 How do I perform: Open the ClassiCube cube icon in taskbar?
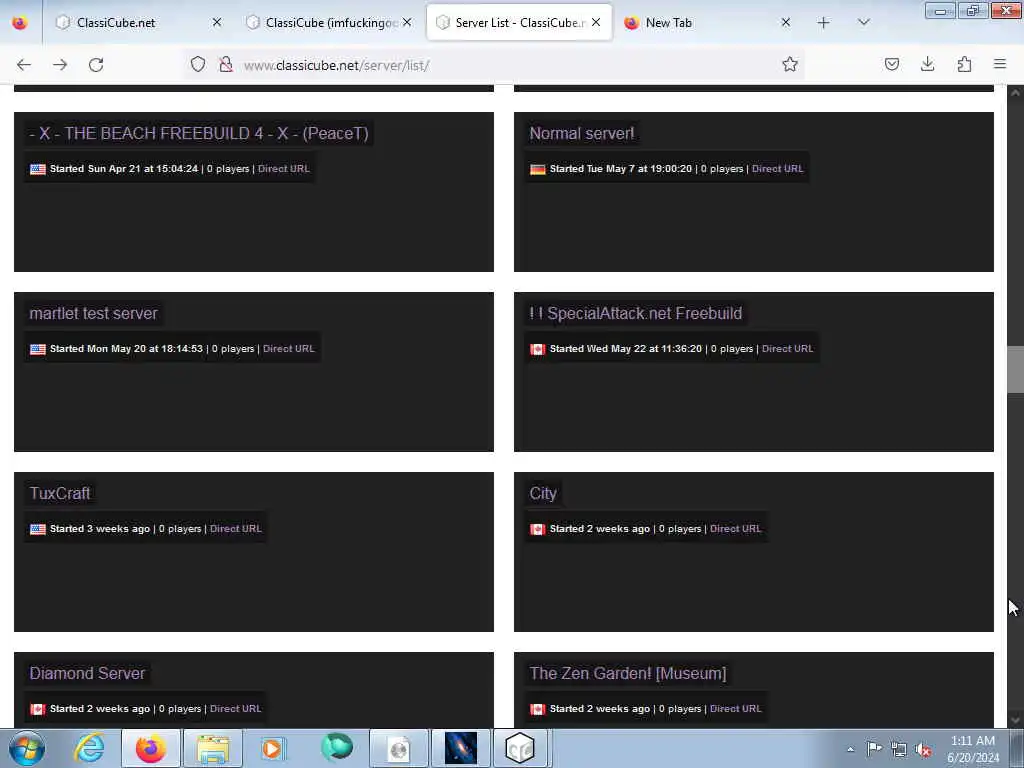tap(520, 748)
